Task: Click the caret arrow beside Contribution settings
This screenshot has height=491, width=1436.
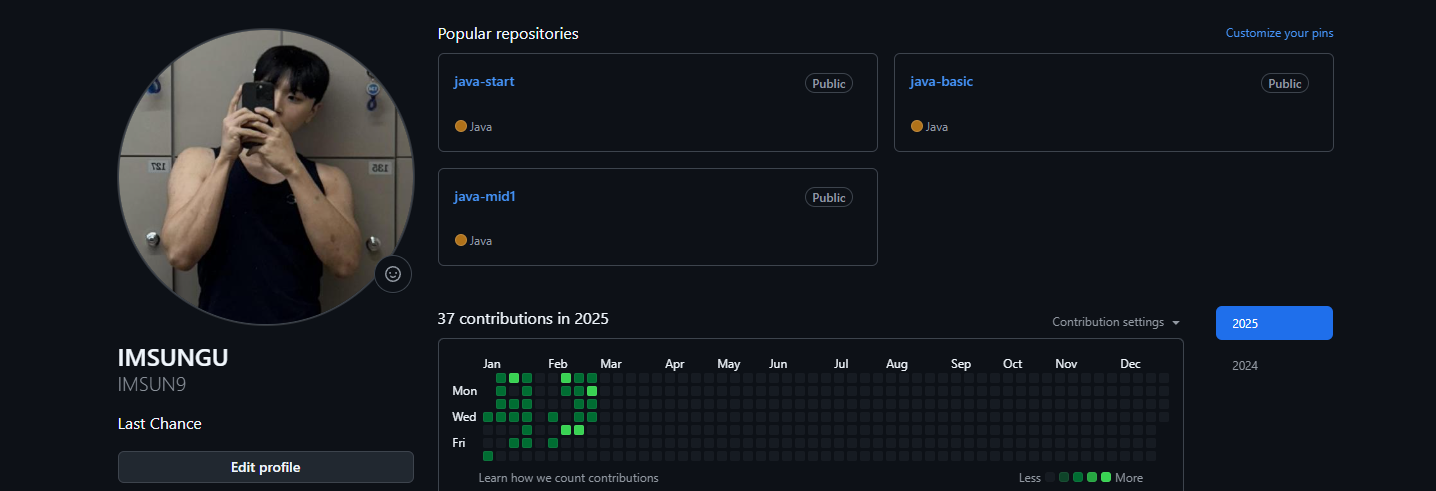Action: tap(1176, 323)
